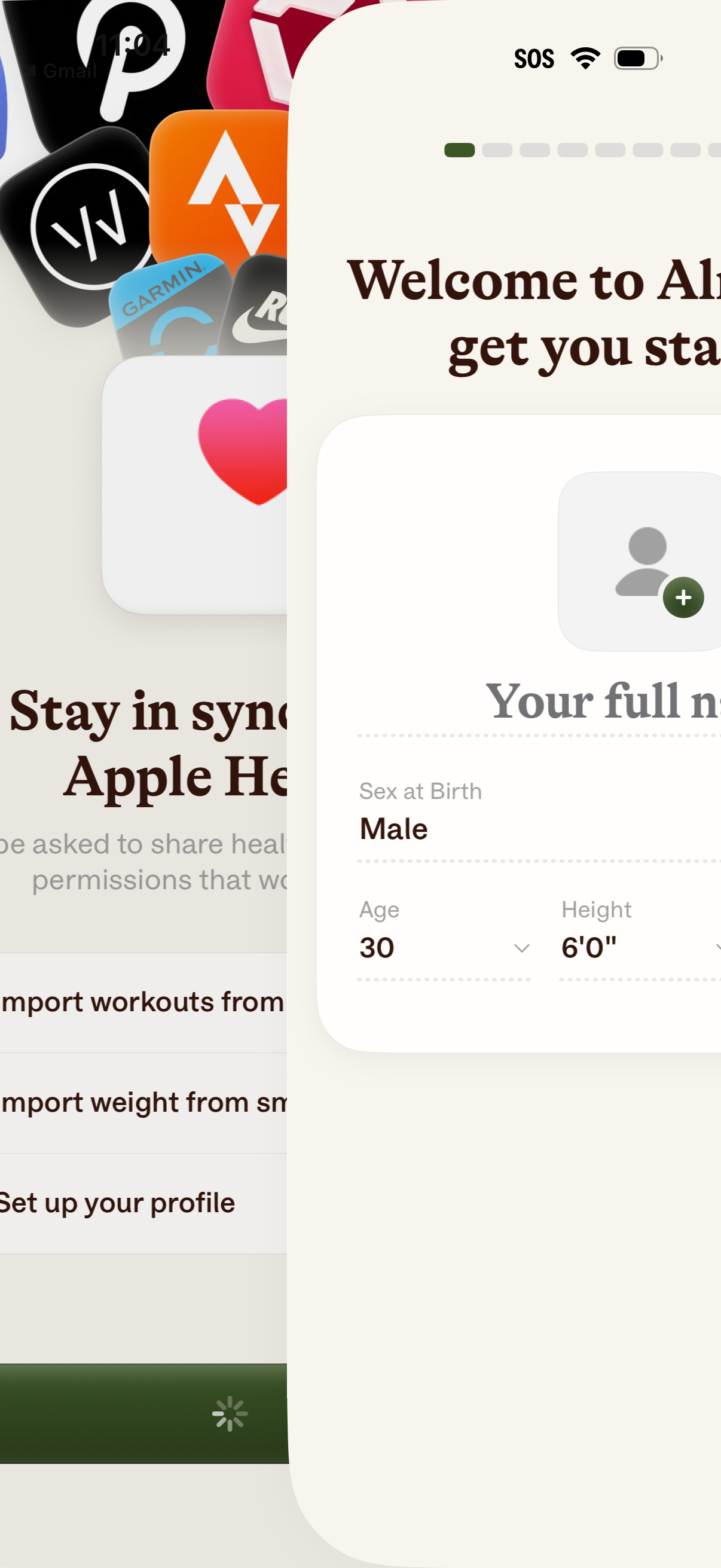Tap the add profile photo plus icon

tap(684, 597)
